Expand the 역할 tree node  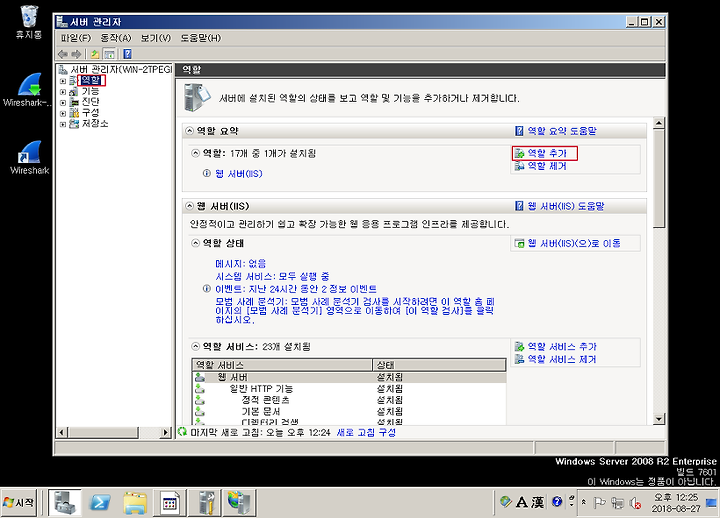[x=63, y=81]
